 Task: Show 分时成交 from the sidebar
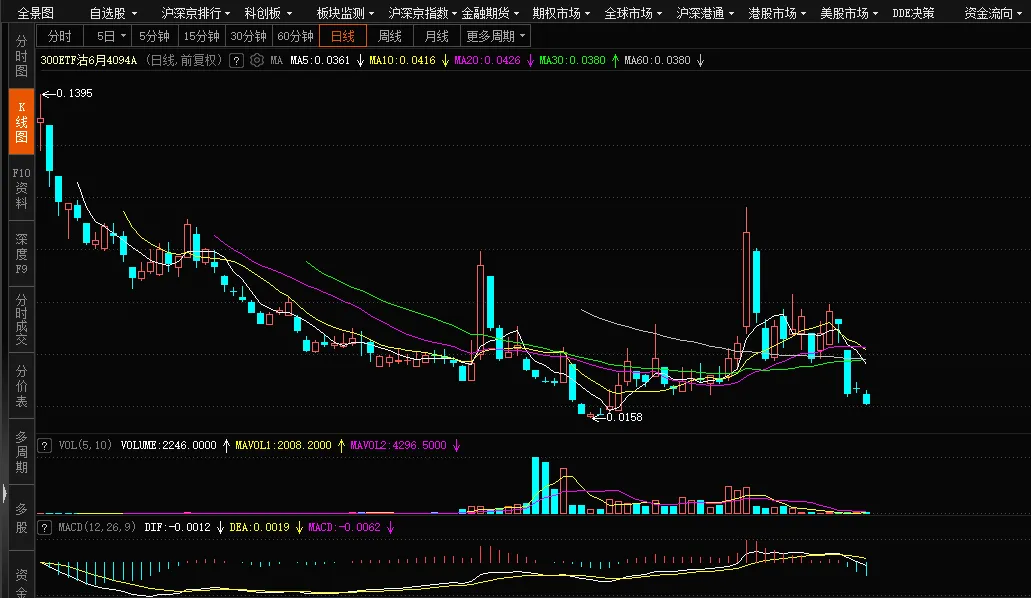[21, 320]
